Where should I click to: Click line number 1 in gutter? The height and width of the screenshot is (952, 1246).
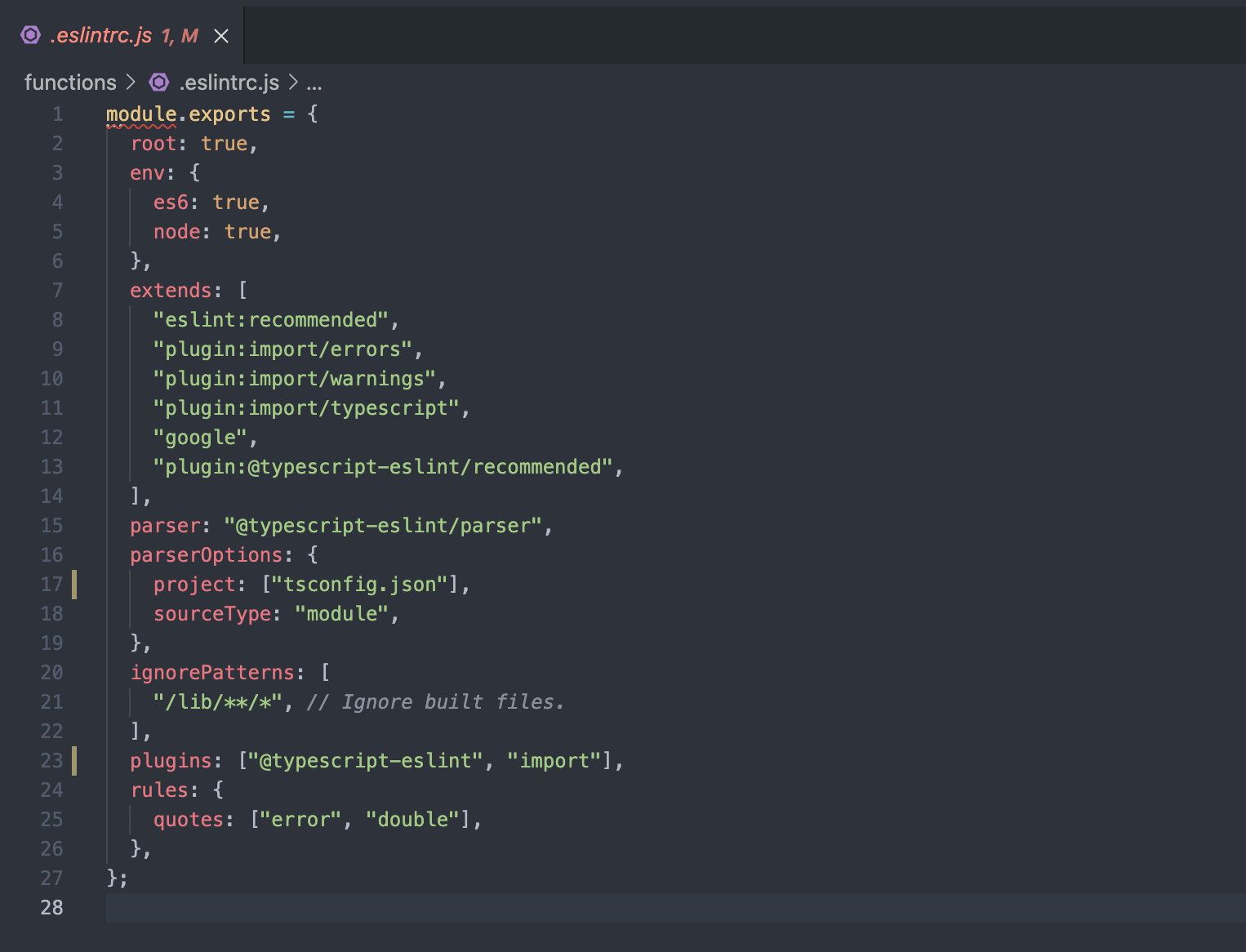tap(57, 114)
